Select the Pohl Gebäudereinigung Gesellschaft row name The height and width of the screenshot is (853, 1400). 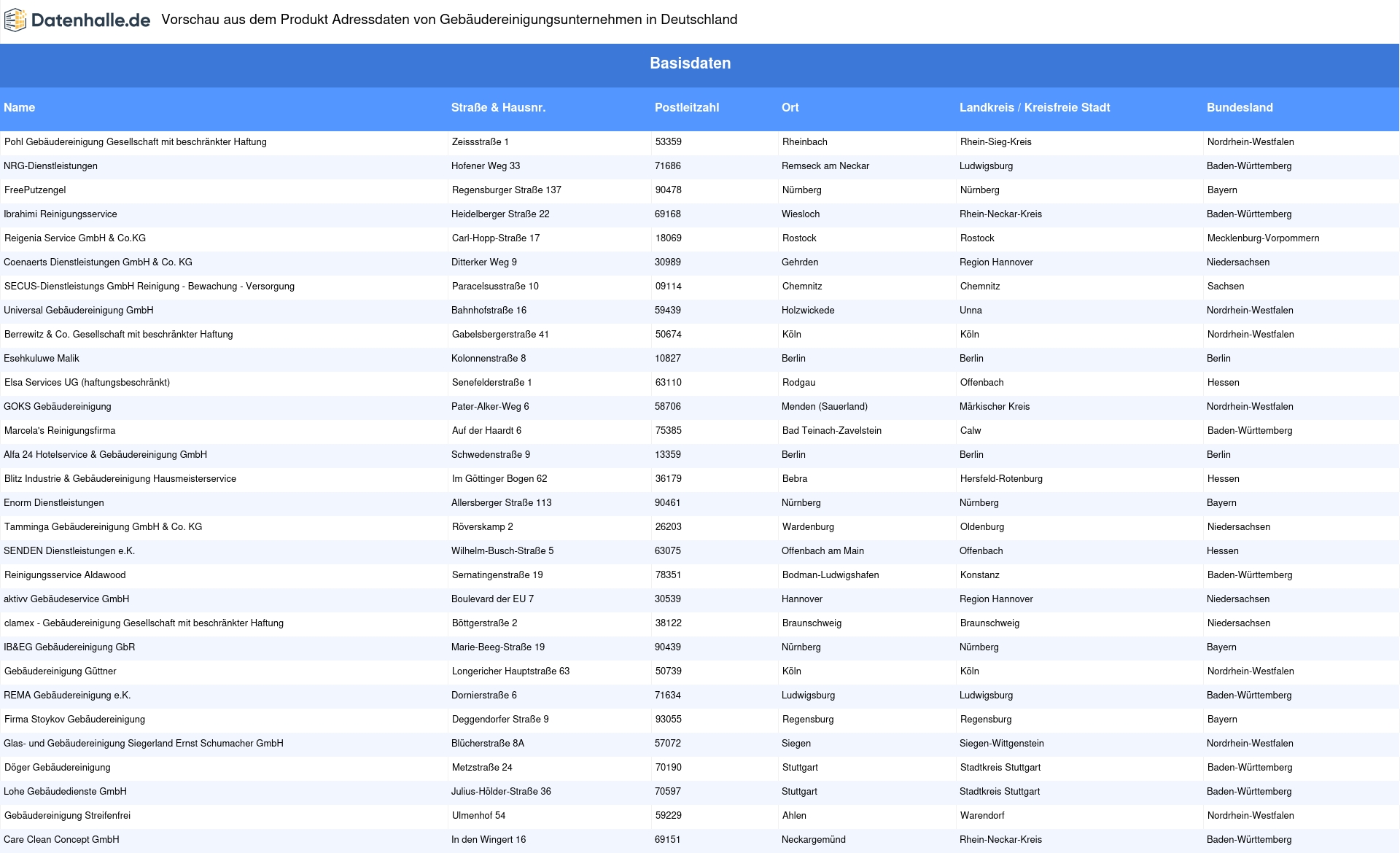pyautogui.click(x=136, y=142)
